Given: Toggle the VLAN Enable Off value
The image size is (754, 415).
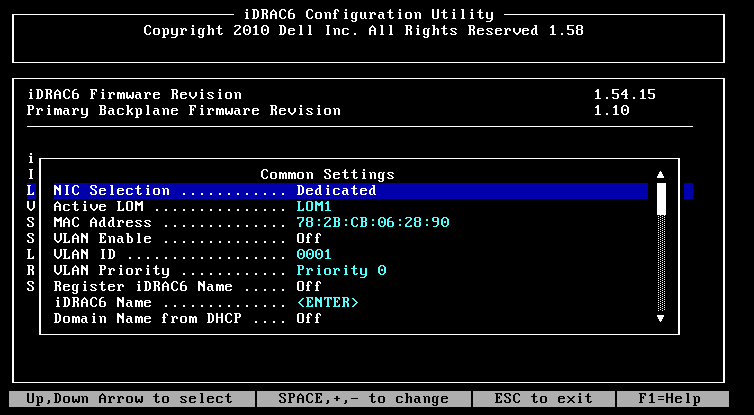Looking at the screenshot, I should click(x=308, y=238).
